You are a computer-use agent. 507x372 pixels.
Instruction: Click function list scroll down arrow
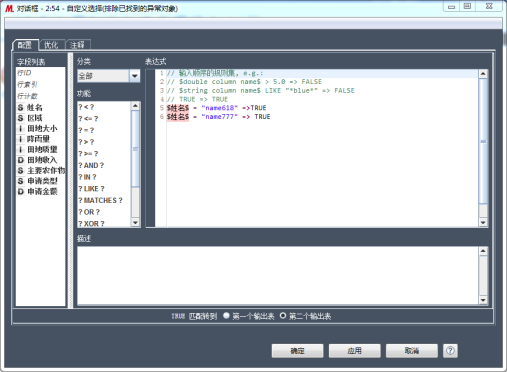point(135,222)
